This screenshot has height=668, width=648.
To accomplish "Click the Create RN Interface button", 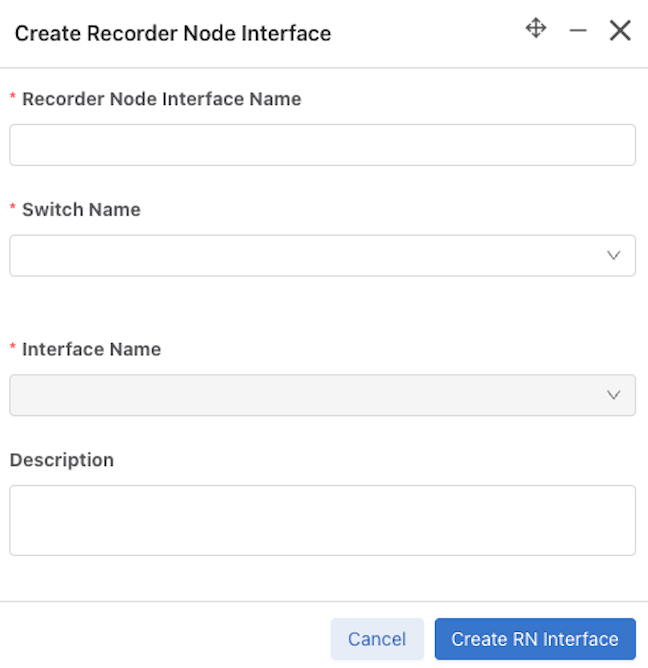I will pos(535,639).
